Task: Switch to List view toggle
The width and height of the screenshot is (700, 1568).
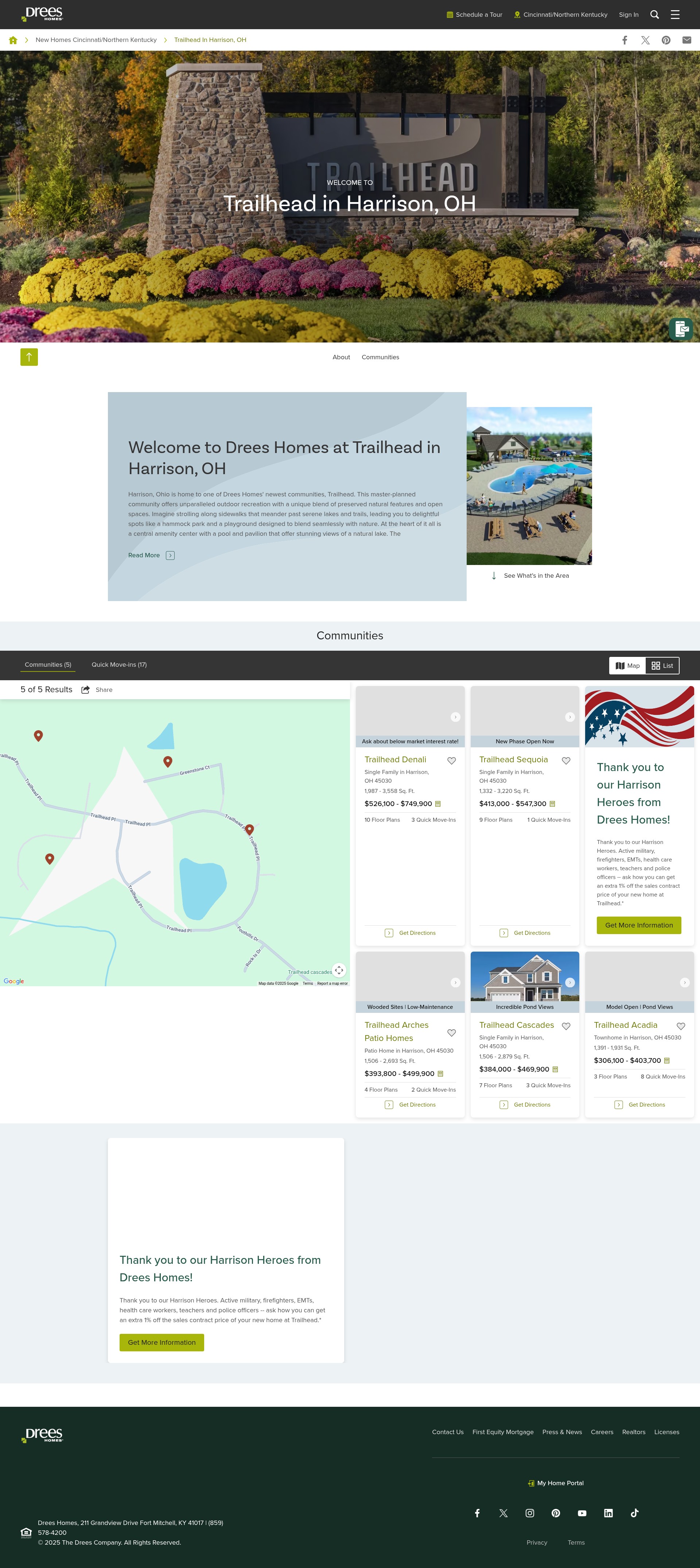Action: coord(662,665)
